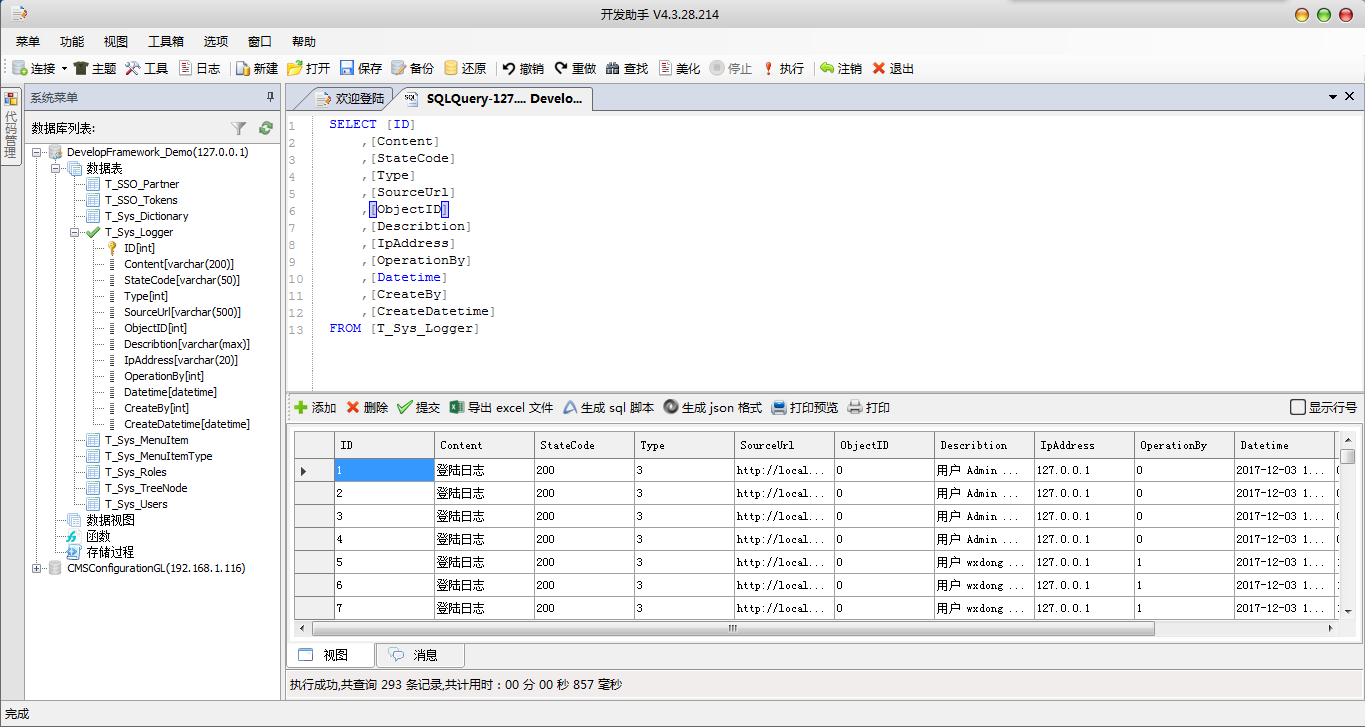This screenshot has height=727, width=1365.
Task: Undo with the 撤销 button
Action: pos(523,69)
